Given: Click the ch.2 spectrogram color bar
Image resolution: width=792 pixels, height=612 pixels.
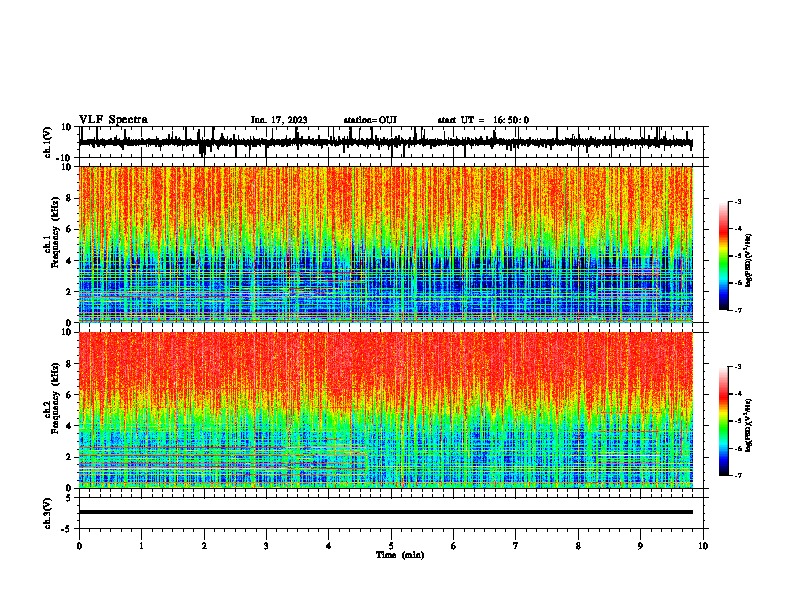Looking at the screenshot, I should (724, 421).
